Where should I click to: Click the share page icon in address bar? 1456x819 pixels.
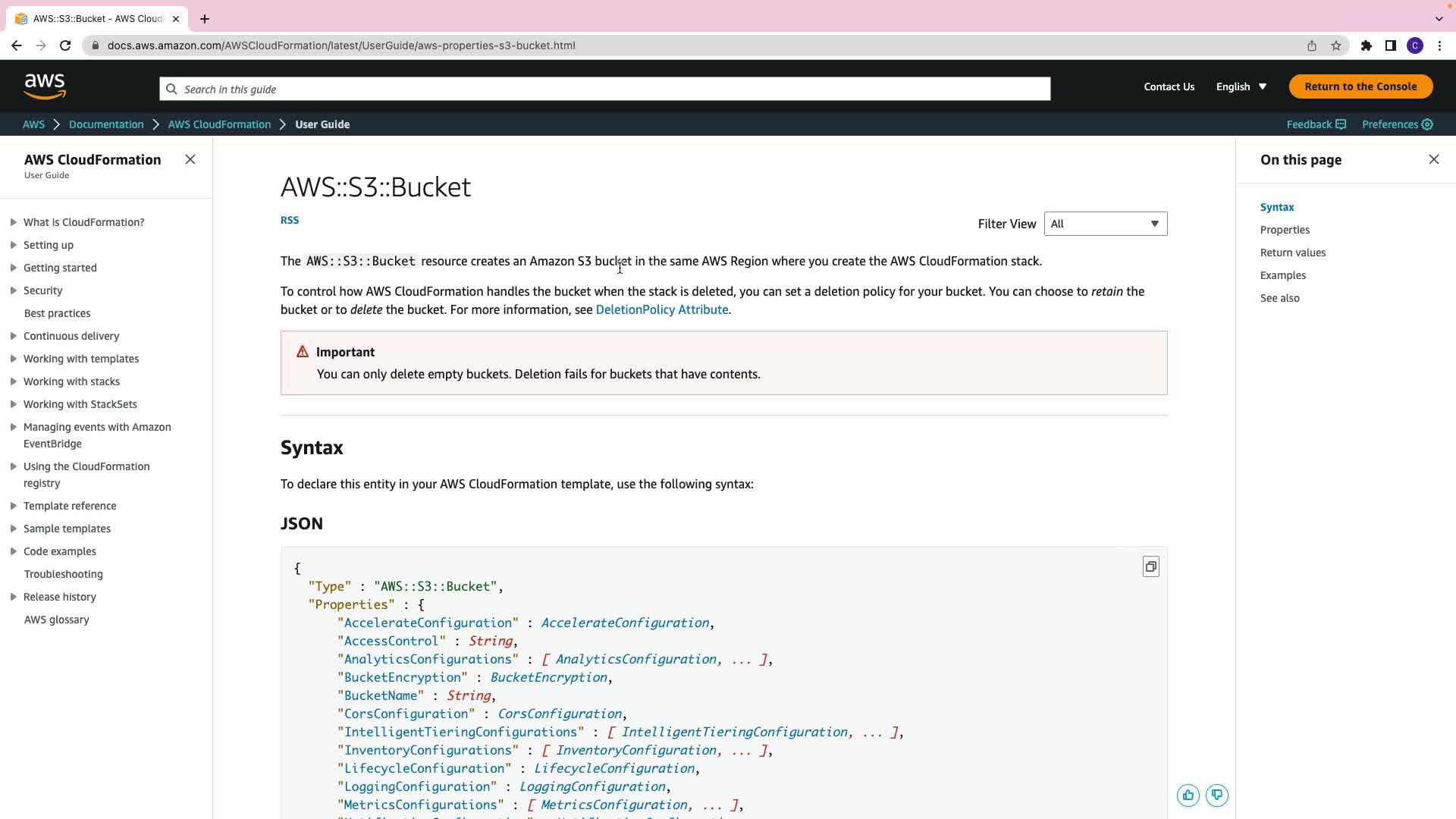pos(1311,45)
